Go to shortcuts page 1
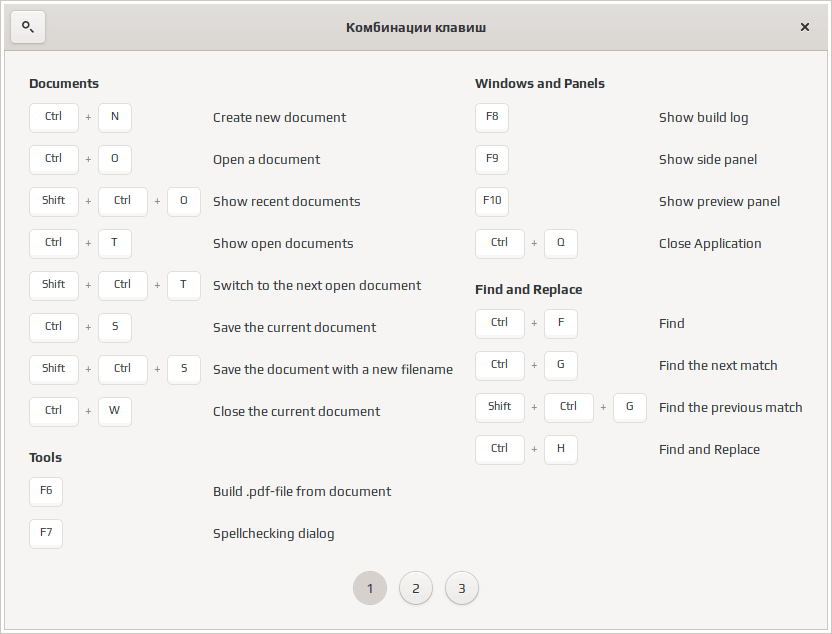 370,588
